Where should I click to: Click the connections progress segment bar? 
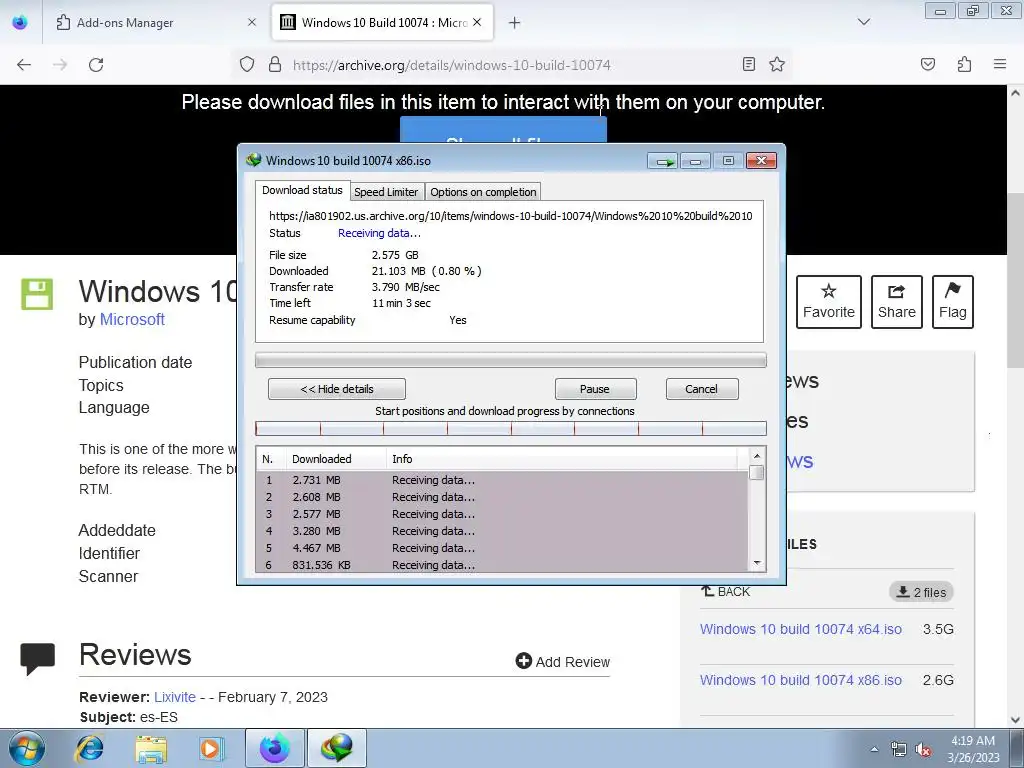pyautogui.click(x=511, y=428)
